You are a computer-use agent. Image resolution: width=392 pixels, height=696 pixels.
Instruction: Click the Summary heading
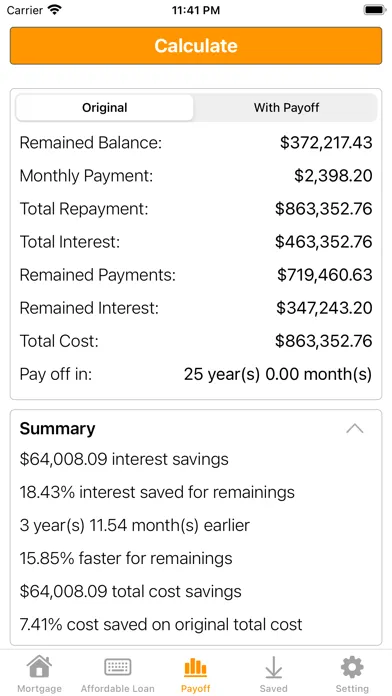[x=57, y=429]
